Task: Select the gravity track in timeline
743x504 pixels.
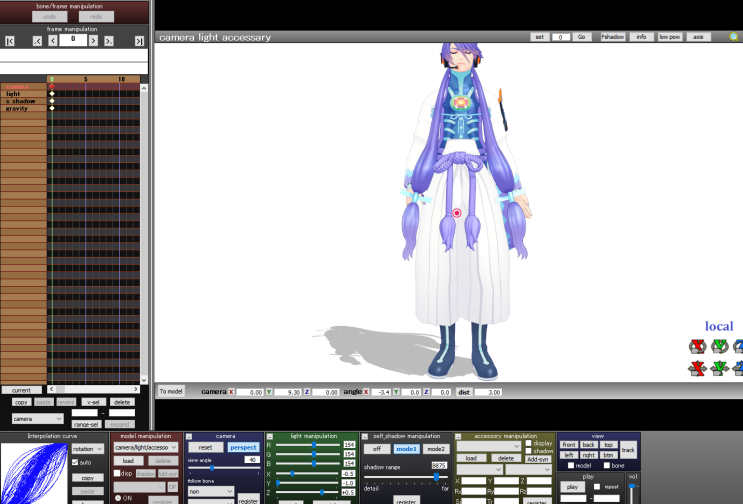Action: click(17, 108)
